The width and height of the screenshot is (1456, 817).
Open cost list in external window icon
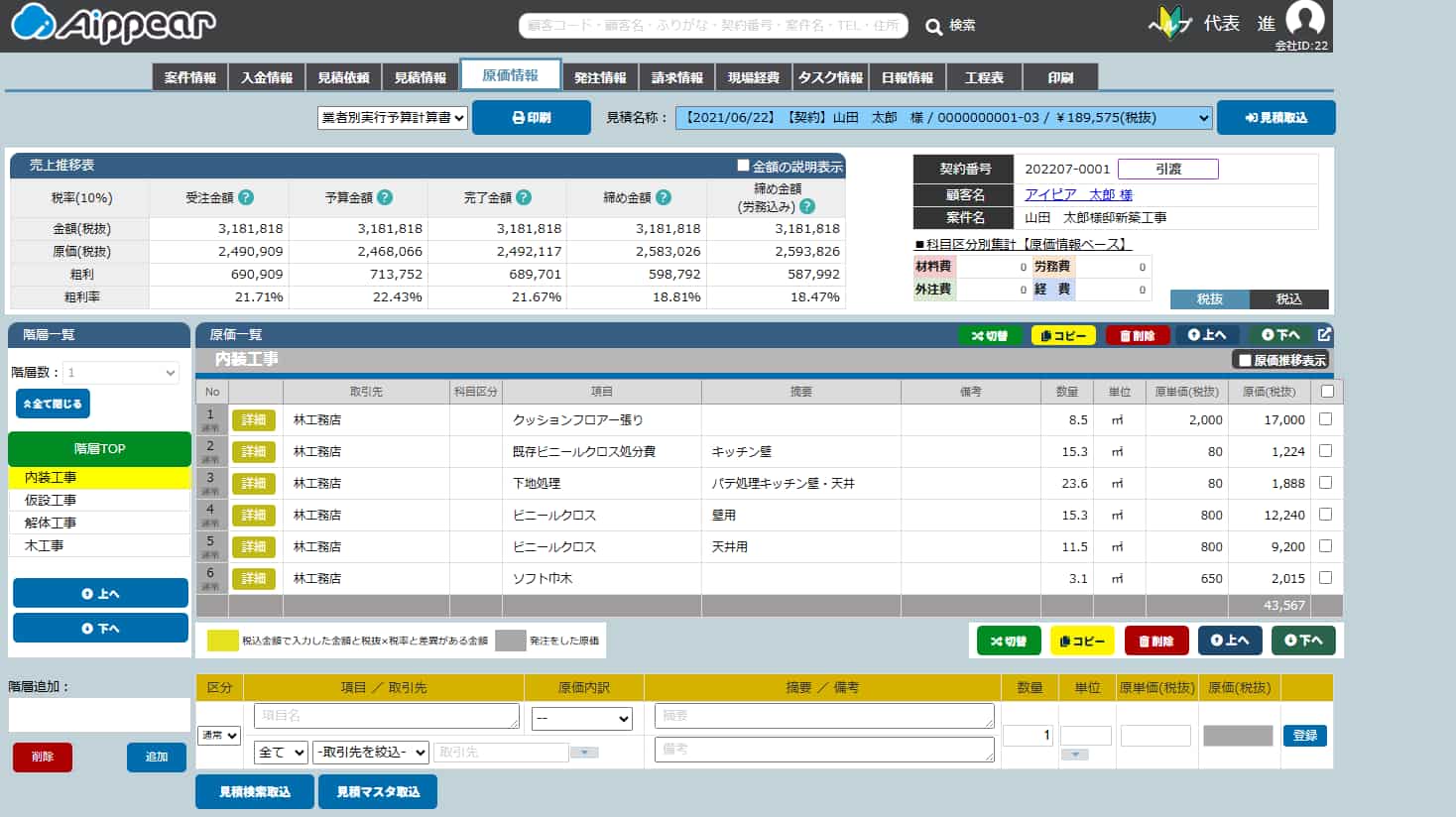tap(1324, 335)
